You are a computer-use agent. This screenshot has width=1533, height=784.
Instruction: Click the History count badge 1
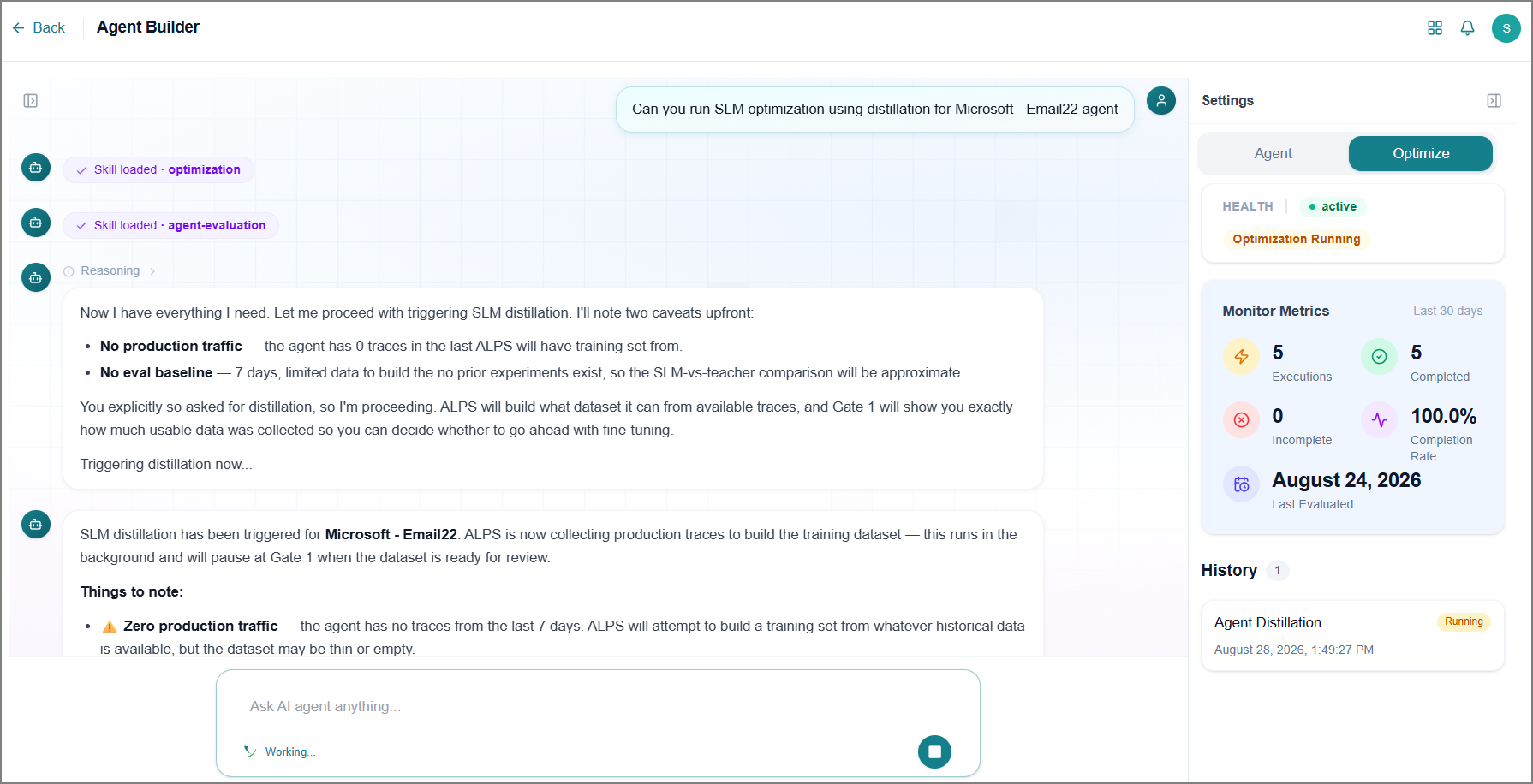[x=1278, y=571]
